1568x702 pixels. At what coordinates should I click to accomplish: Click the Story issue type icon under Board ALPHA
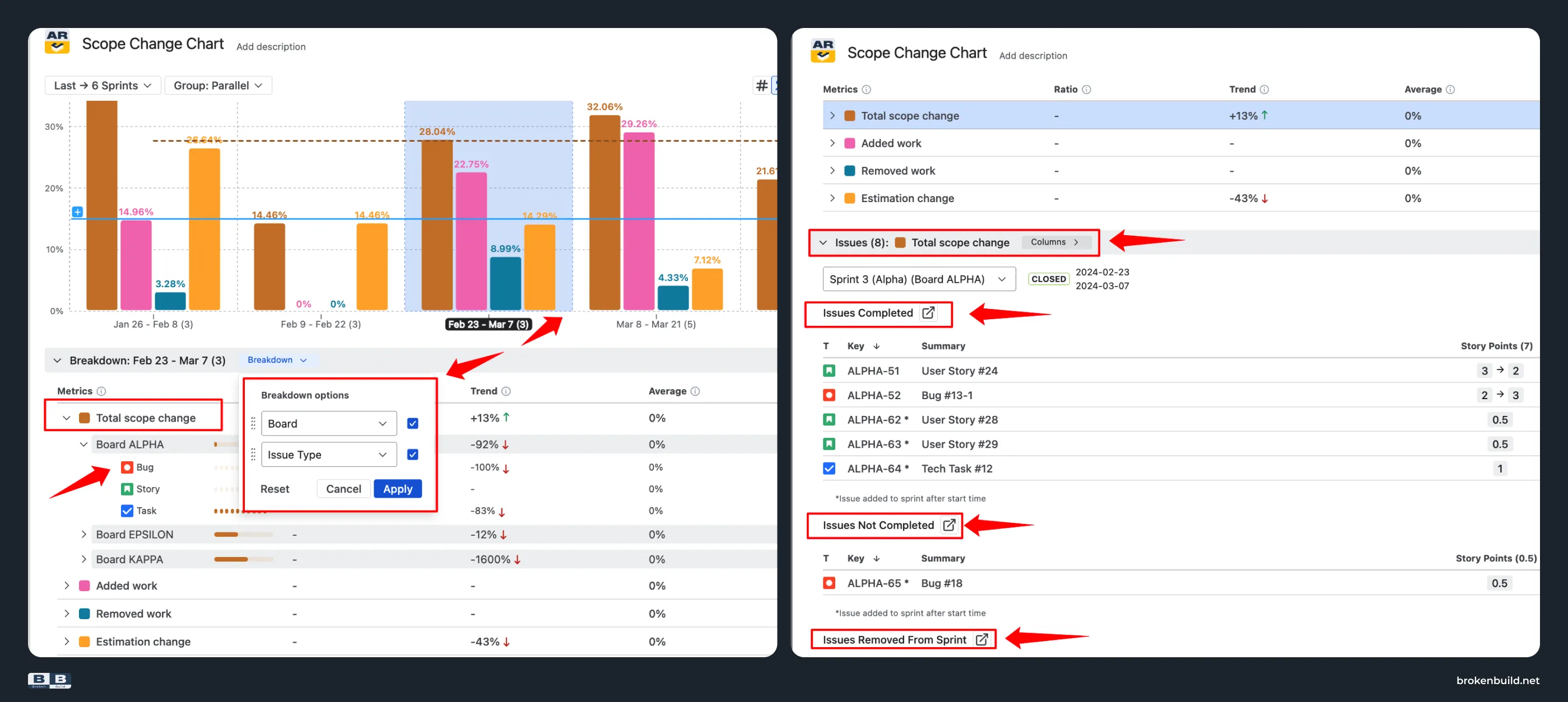(127, 489)
